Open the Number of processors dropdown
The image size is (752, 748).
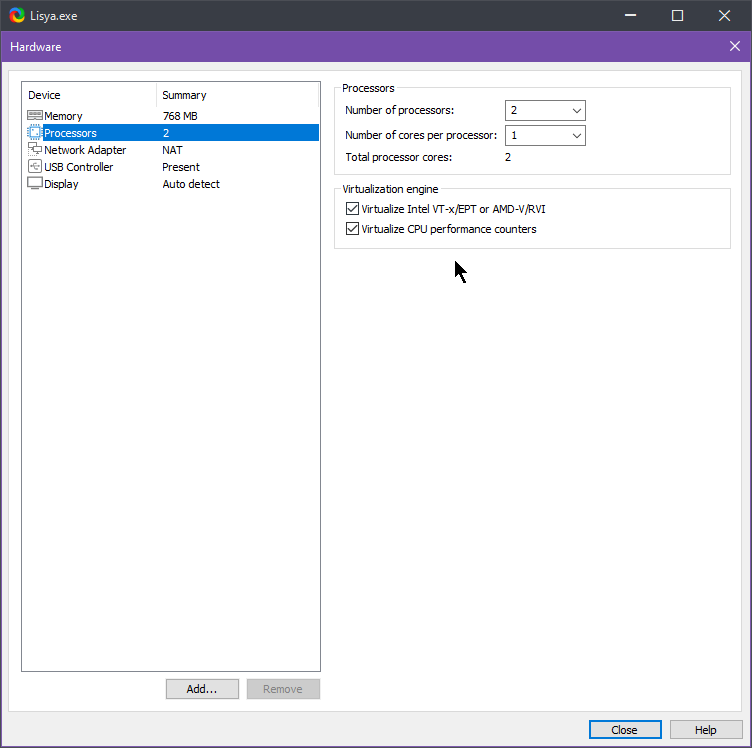[x=545, y=110]
